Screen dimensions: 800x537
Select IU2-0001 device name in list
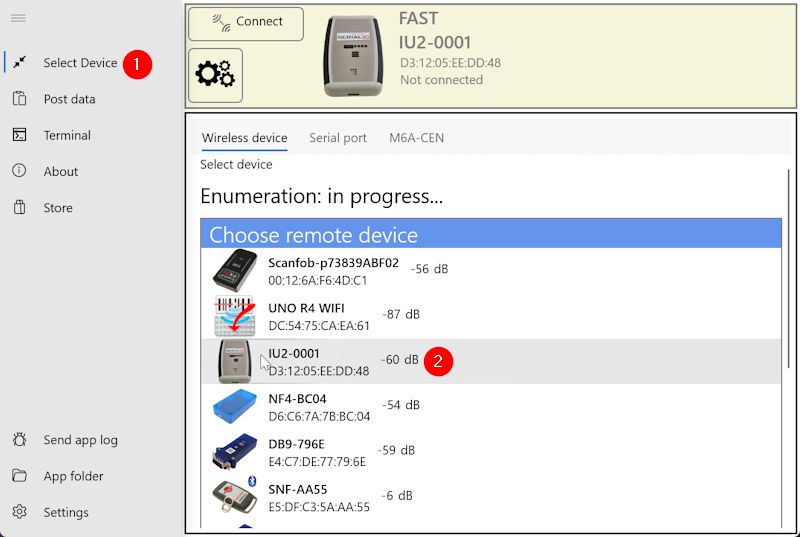294,353
